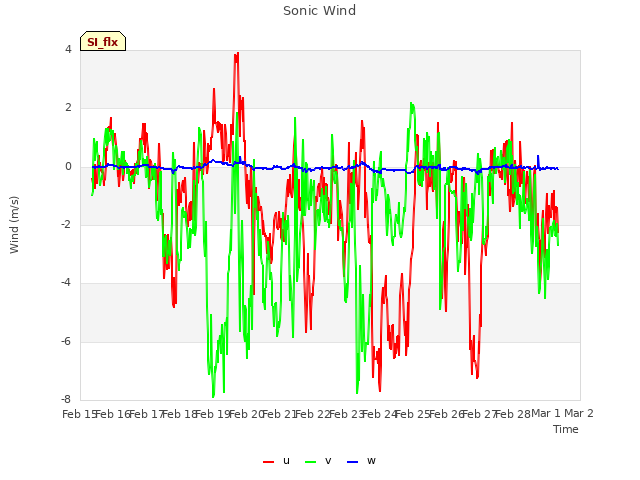
Task: Toggle the red u series legend swatch
Action: (x=268, y=462)
